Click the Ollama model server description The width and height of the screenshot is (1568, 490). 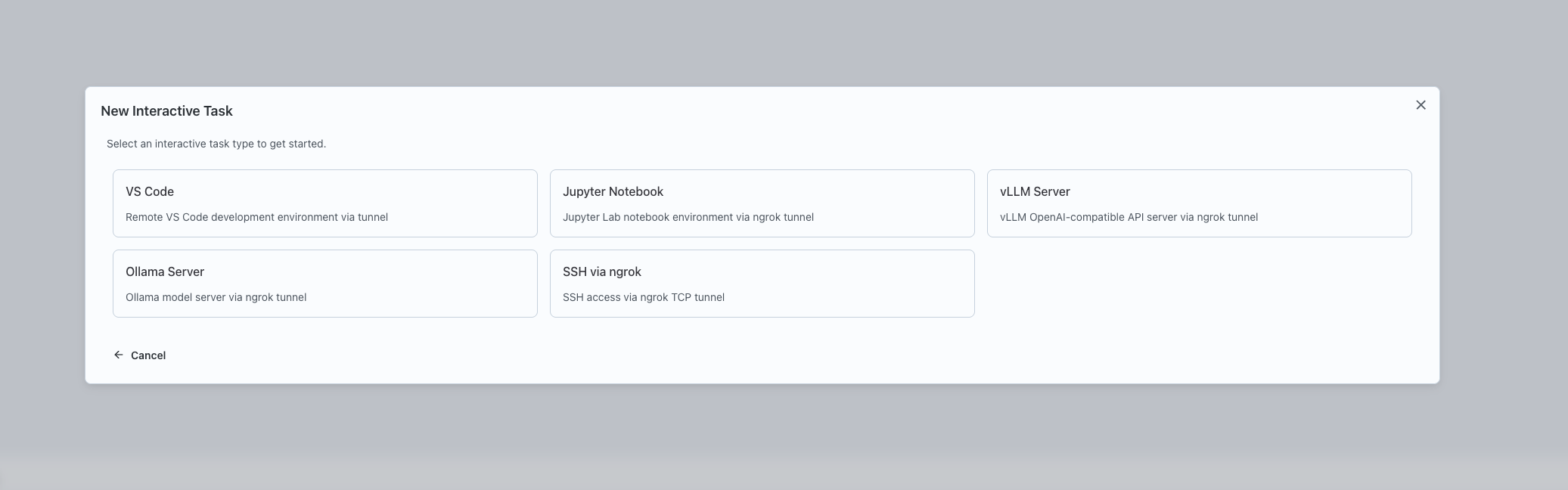click(x=216, y=297)
